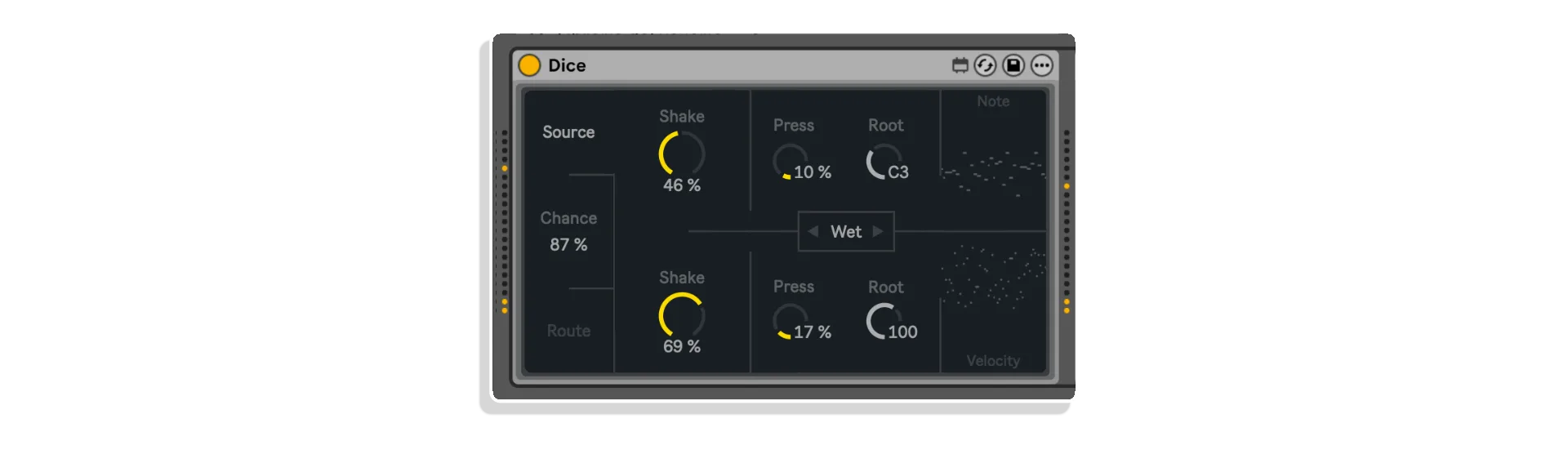Click the lower Press knob at 17 %
Screen dimensions: 1568x450
click(x=791, y=322)
